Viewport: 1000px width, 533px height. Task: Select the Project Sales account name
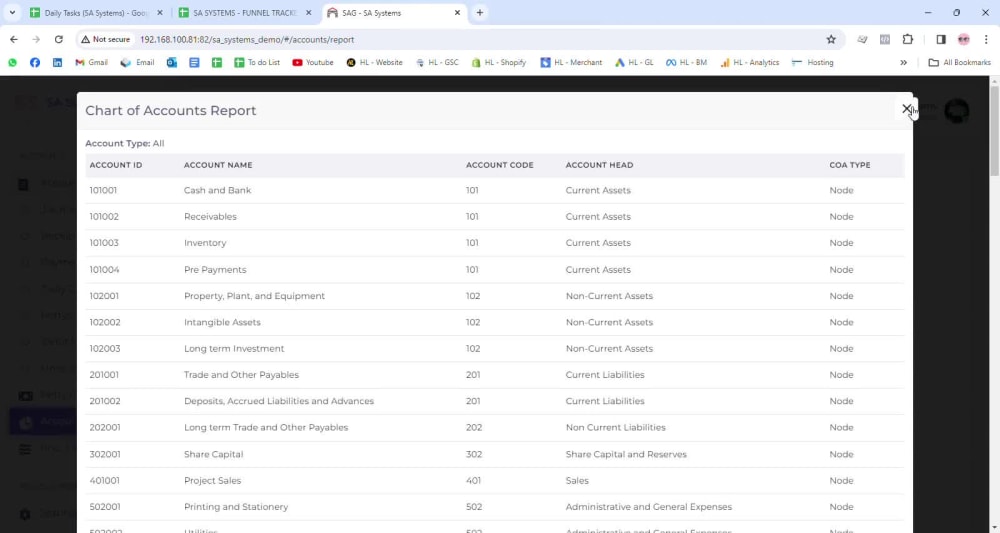point(212,481)
